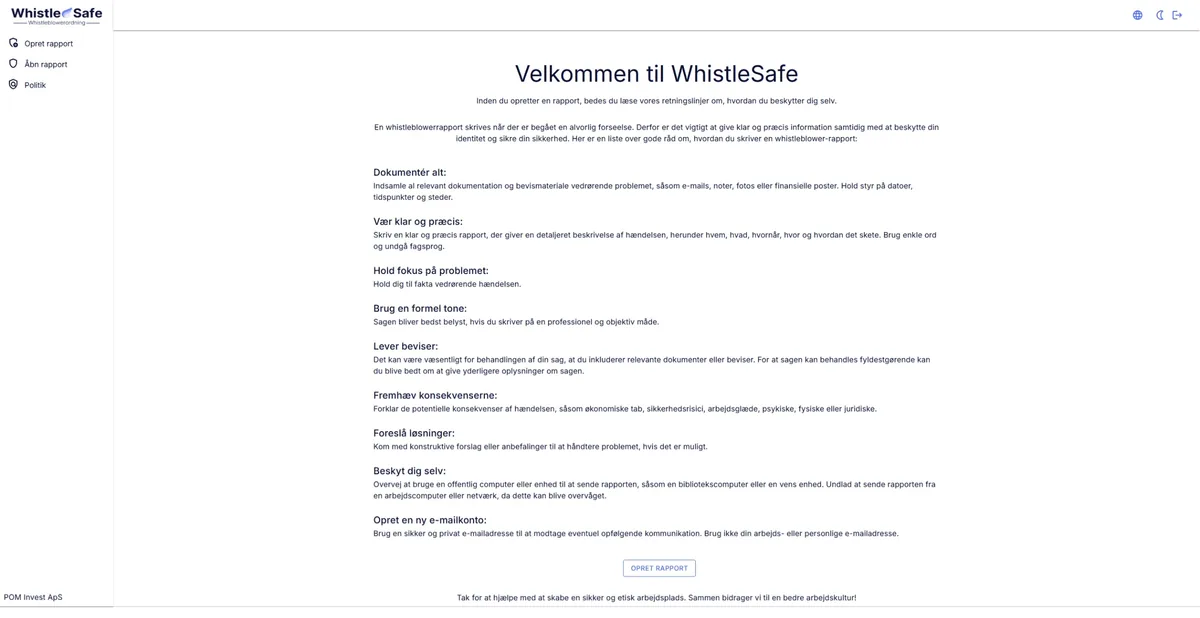Click the Beskyt dig selv heading

tap(410, 471)
